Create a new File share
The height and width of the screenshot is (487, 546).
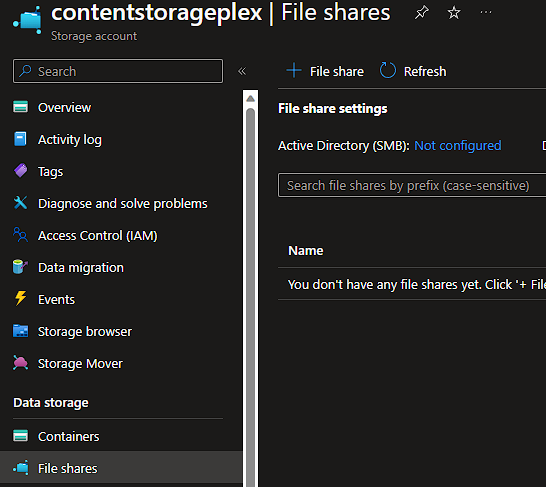pos(325,71)
